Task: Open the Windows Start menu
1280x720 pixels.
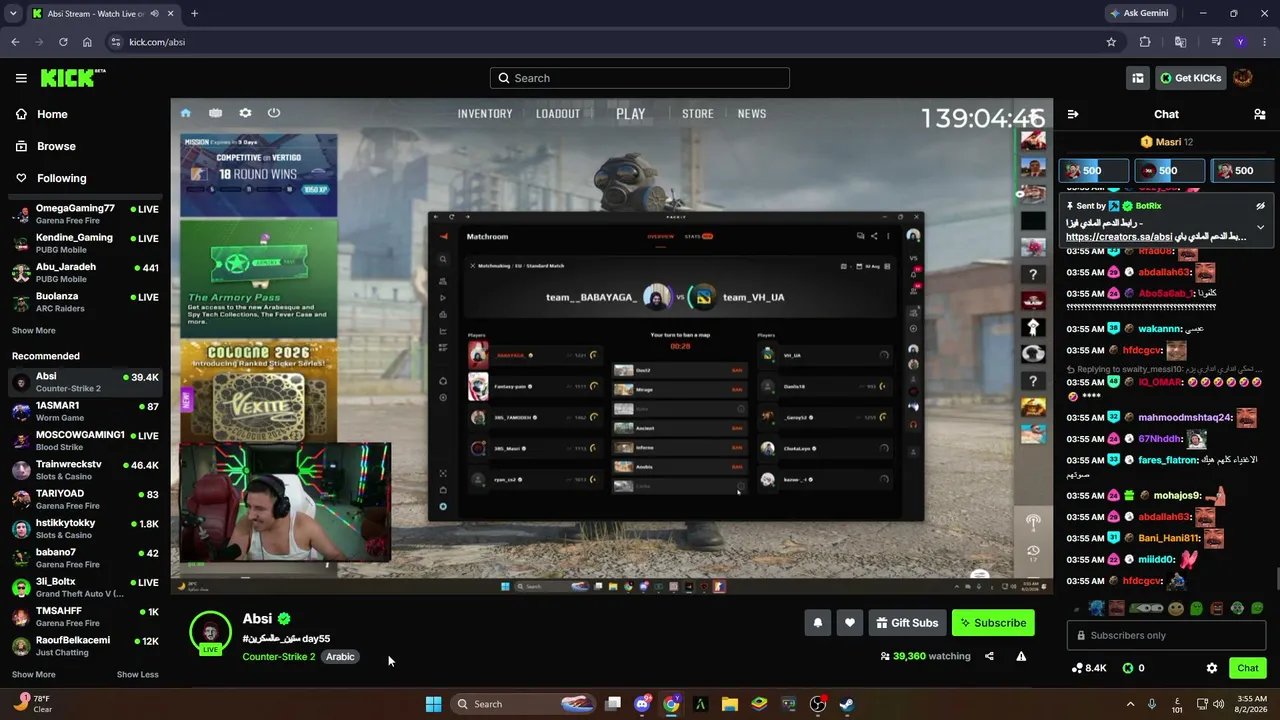Action: click(x=433, y=704)
